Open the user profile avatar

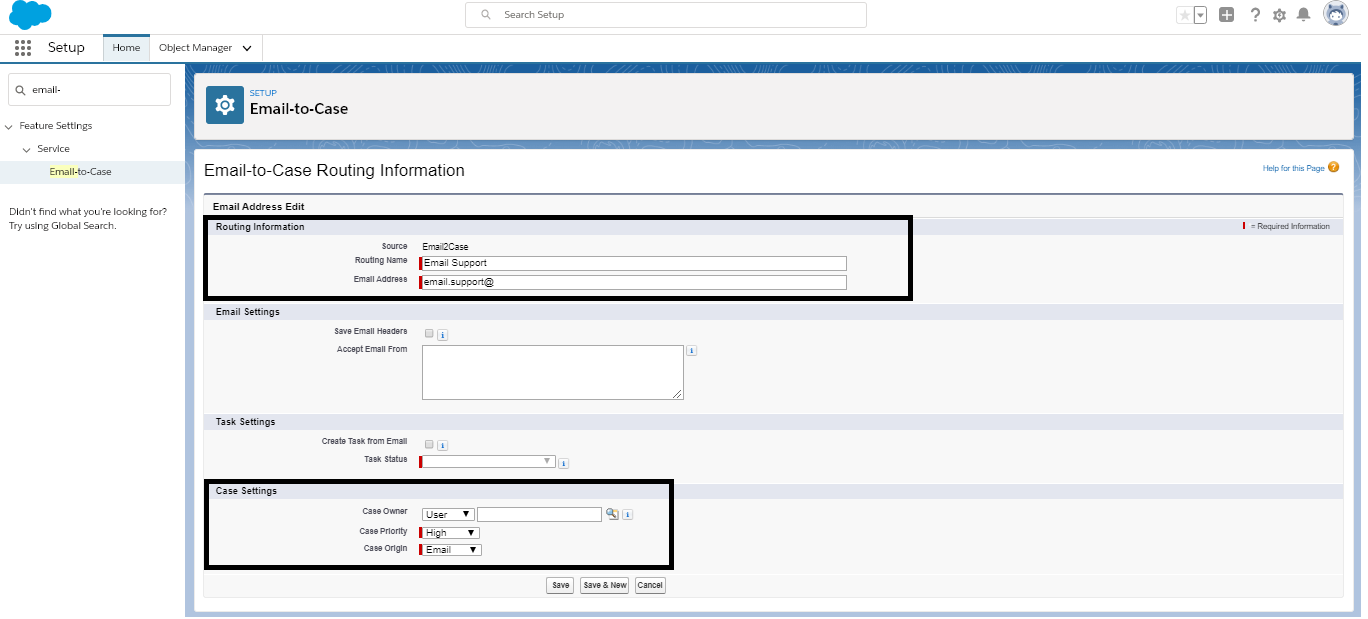click(x=1335, y=14)
